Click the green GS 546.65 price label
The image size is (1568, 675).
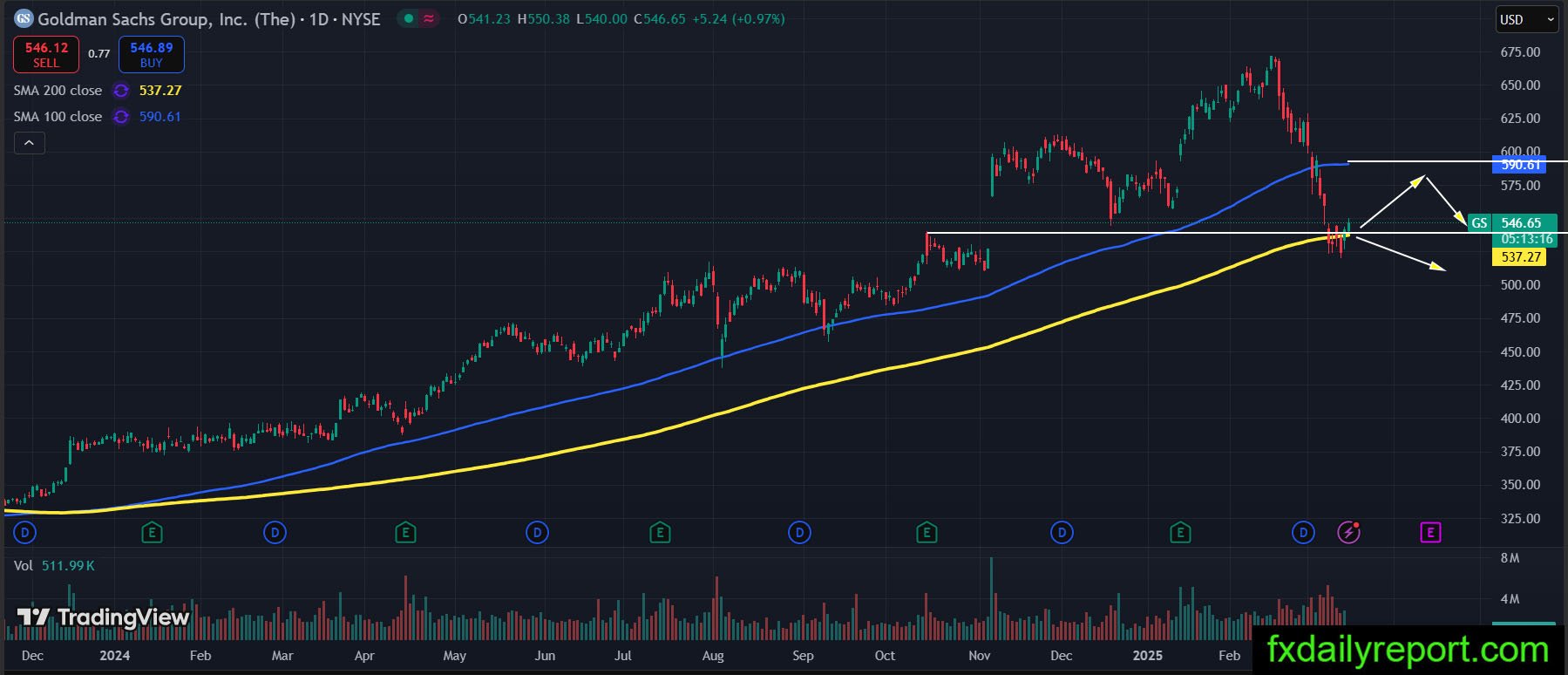(x=1510, y=222)
